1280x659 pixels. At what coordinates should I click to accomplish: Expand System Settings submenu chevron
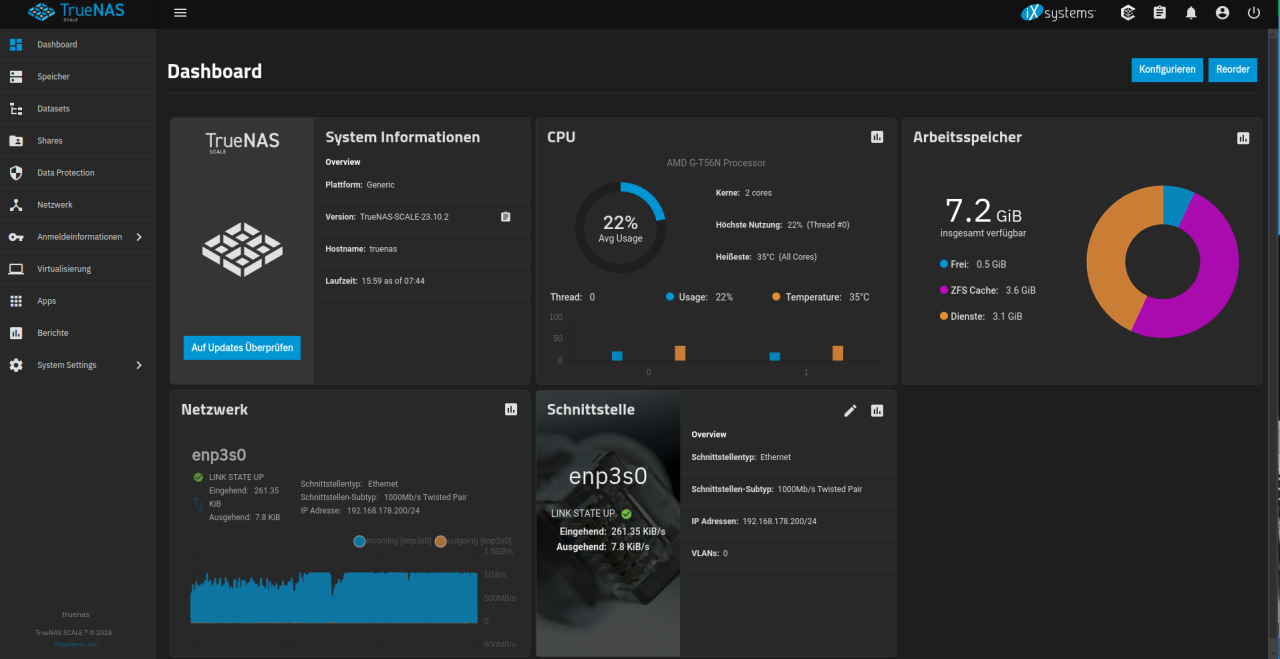139,365
